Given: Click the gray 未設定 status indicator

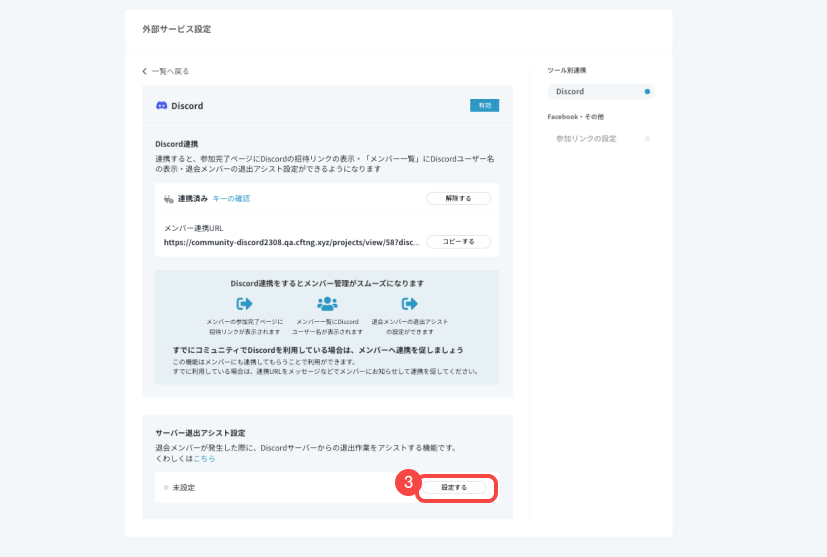Looking at the screenshot, I should (x=166, y=487).
